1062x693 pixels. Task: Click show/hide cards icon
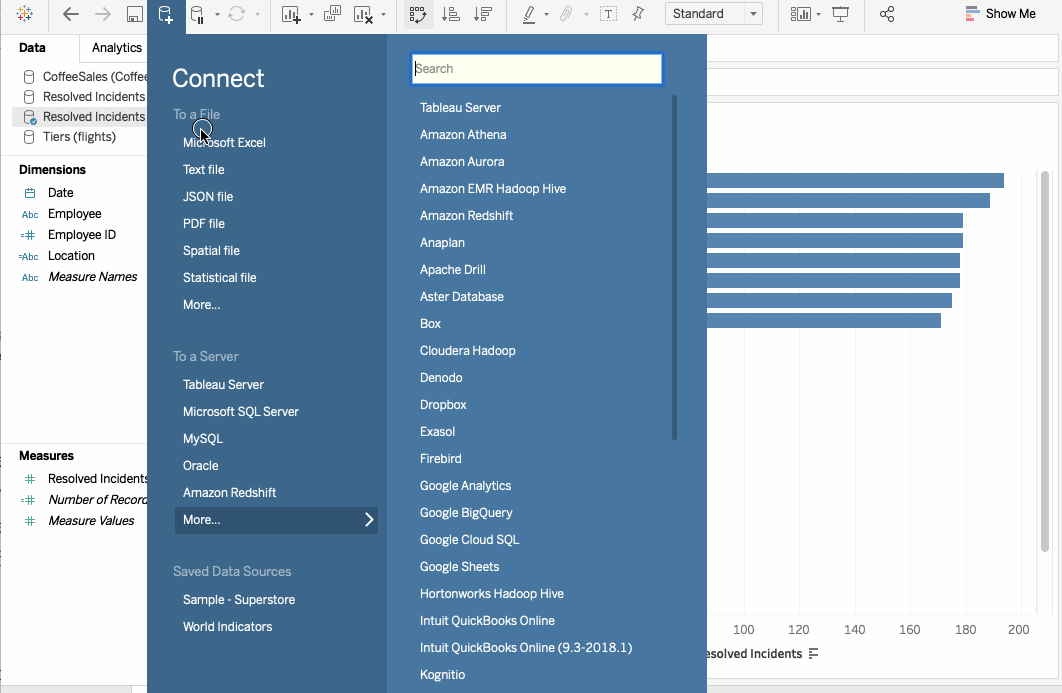(x=801, y=14)
